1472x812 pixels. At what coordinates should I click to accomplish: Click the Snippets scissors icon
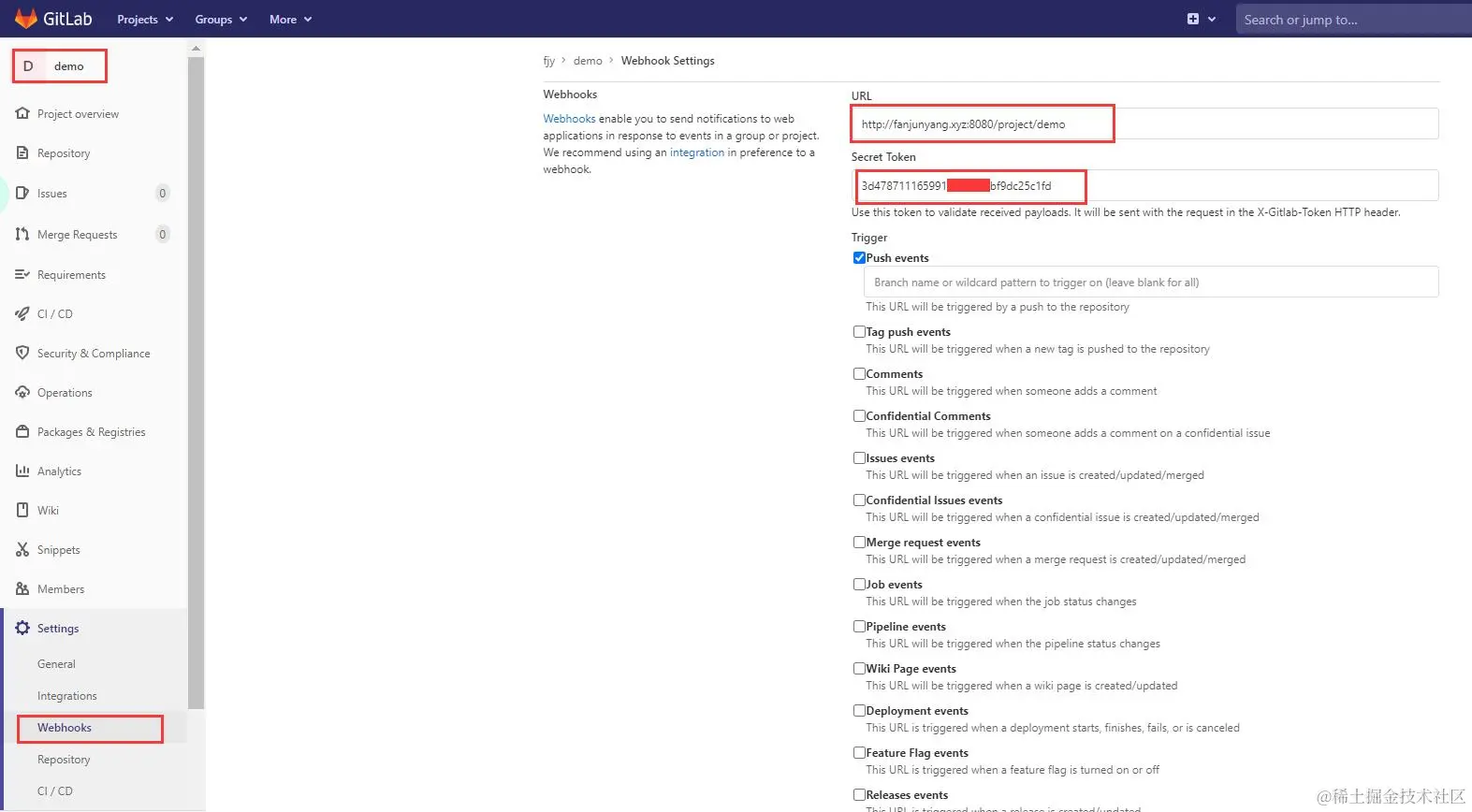(x=22, y=549)
